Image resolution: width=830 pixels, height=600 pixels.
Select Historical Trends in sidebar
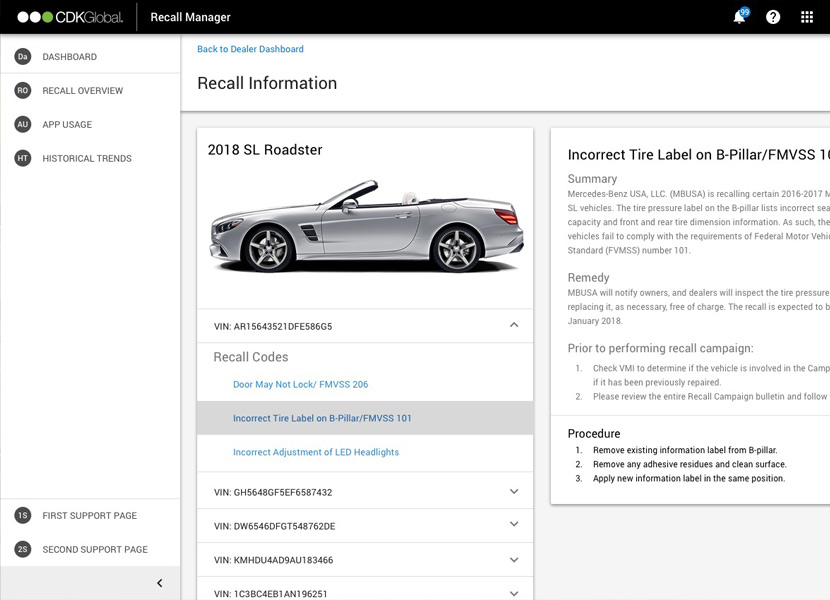click(x=90, y=158)
